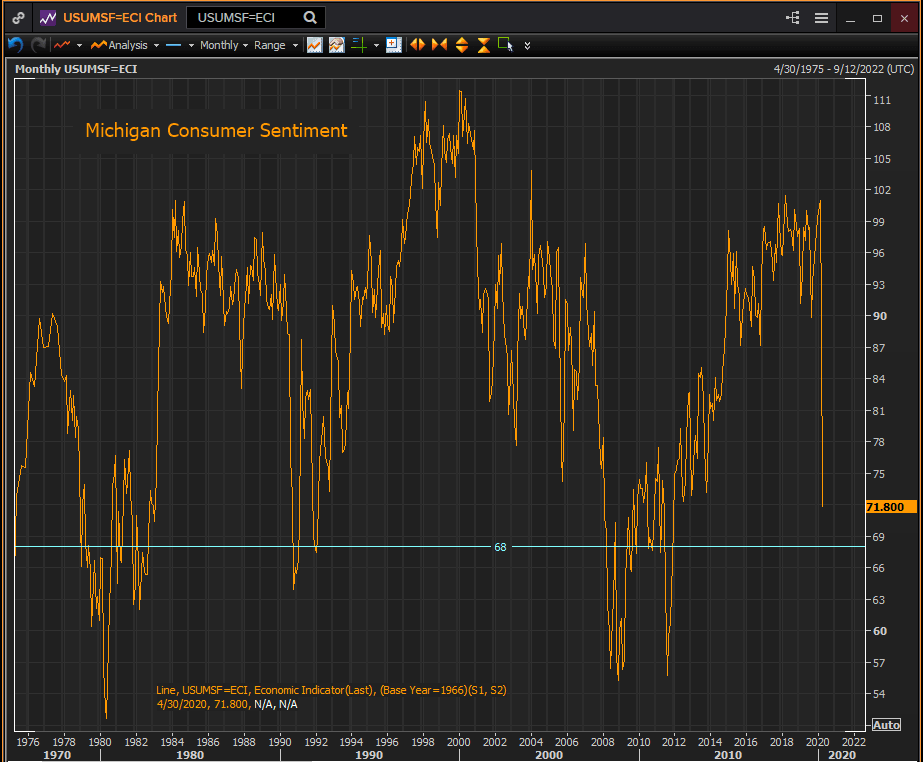The image size is (923, 762).
Task: Click the cyan horizontal line labeled 68
Action: [300, 547]
